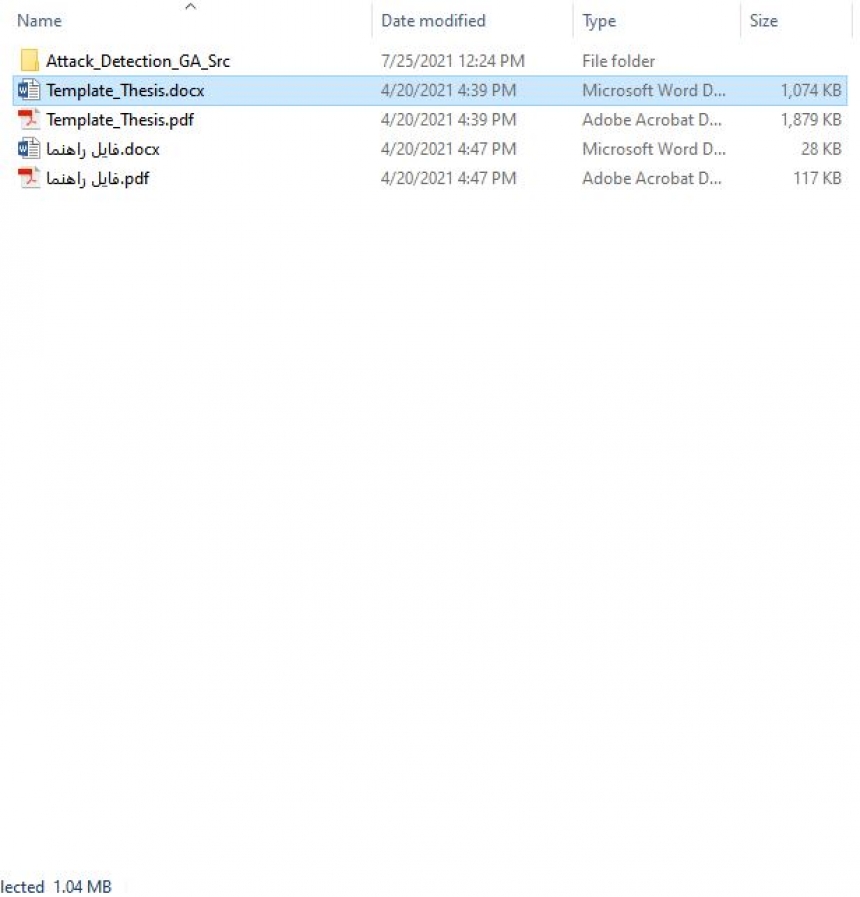Click the date of فایل راهنما.pdf row
The image size is (860, 897).
point(449,178)
